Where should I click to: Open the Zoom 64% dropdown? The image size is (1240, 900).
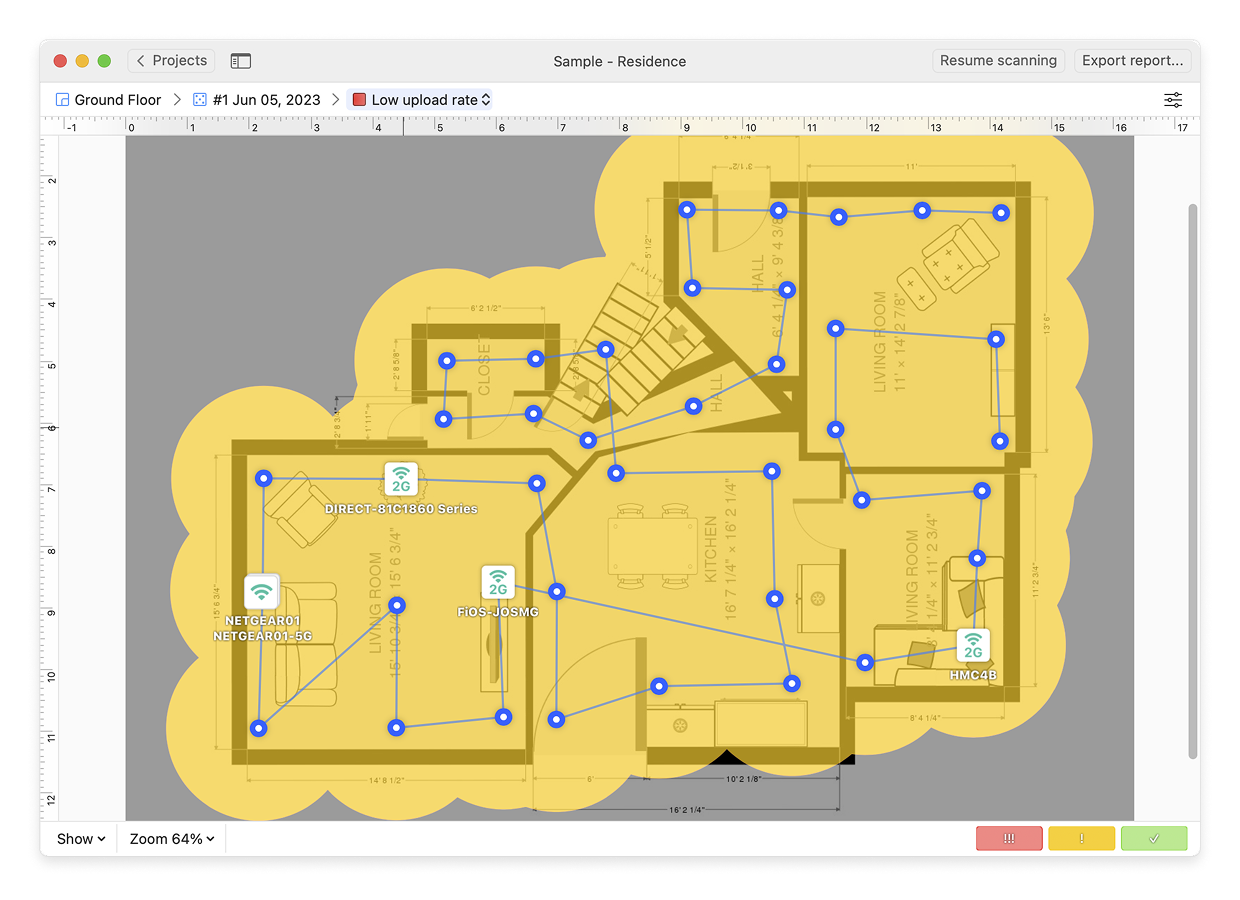172,839
